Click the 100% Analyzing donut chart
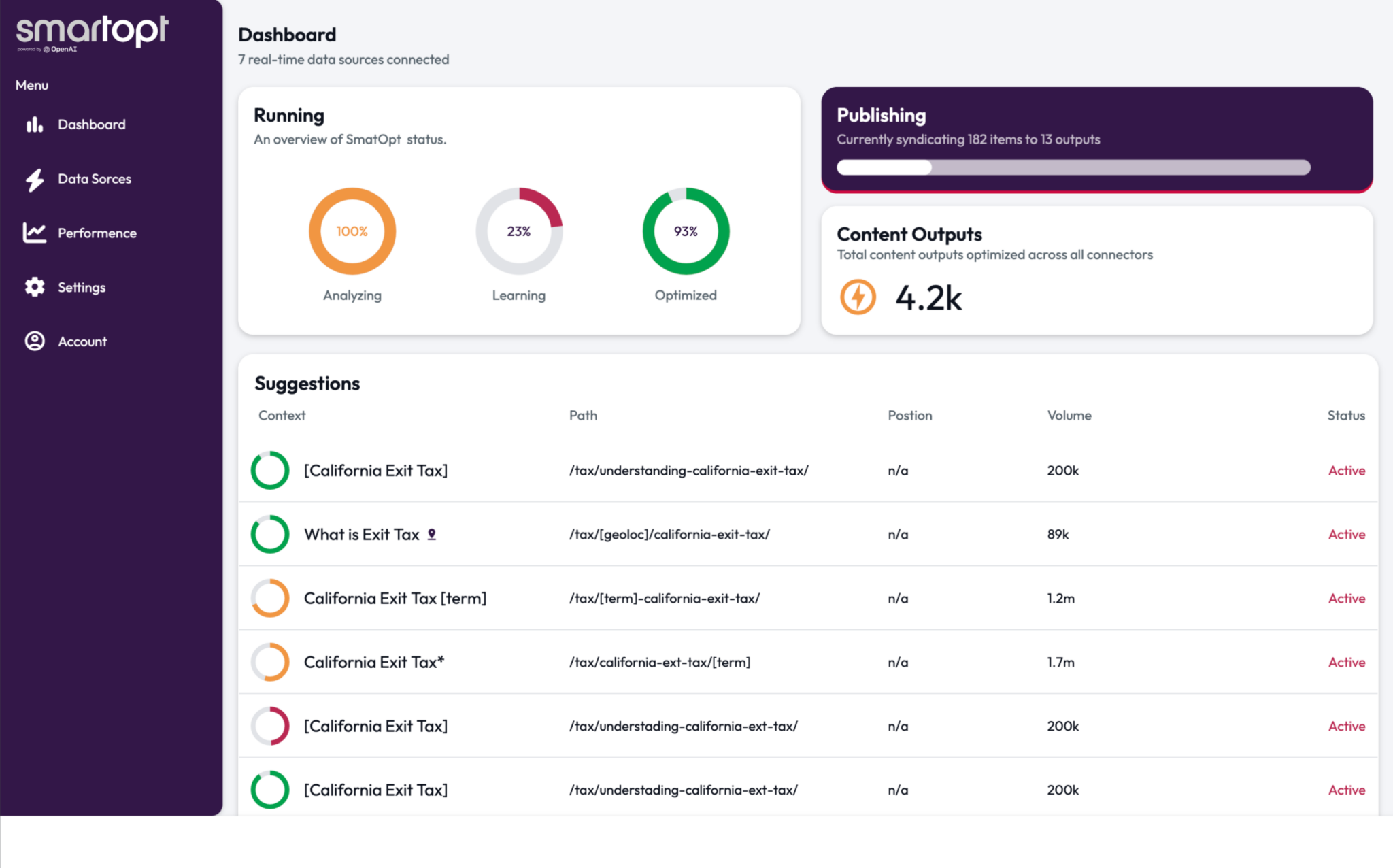1393x868 pixels. pos(352,231)
